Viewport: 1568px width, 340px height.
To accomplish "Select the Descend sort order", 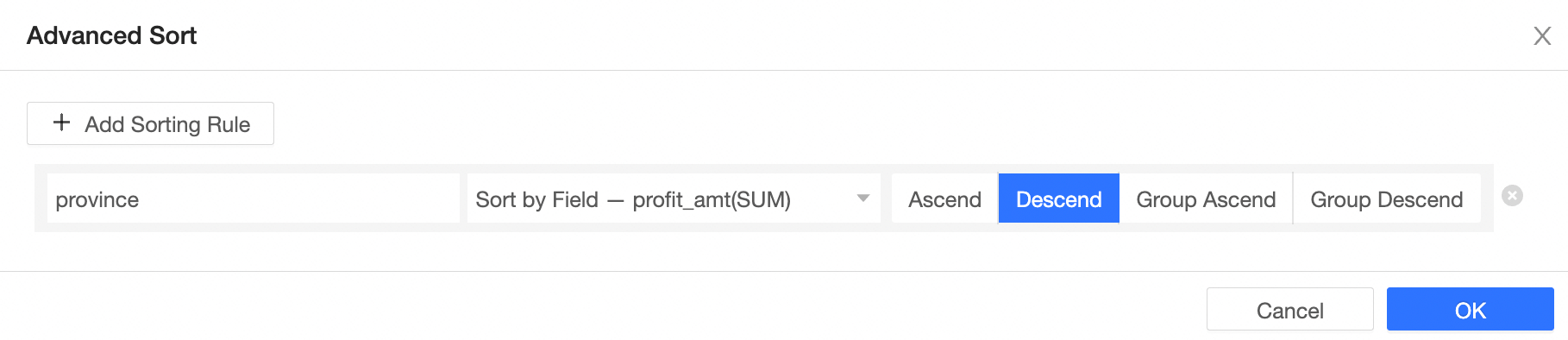I will click(1059, 198).
